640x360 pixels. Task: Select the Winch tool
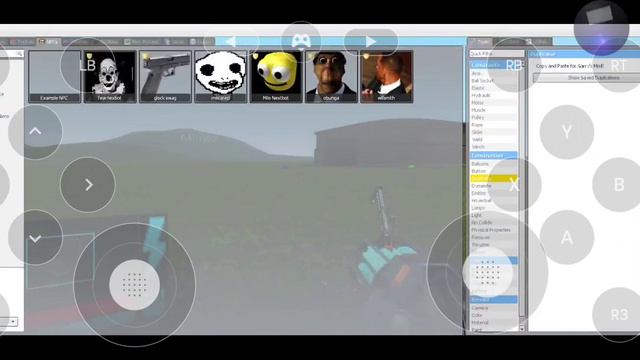click(494, 147)
